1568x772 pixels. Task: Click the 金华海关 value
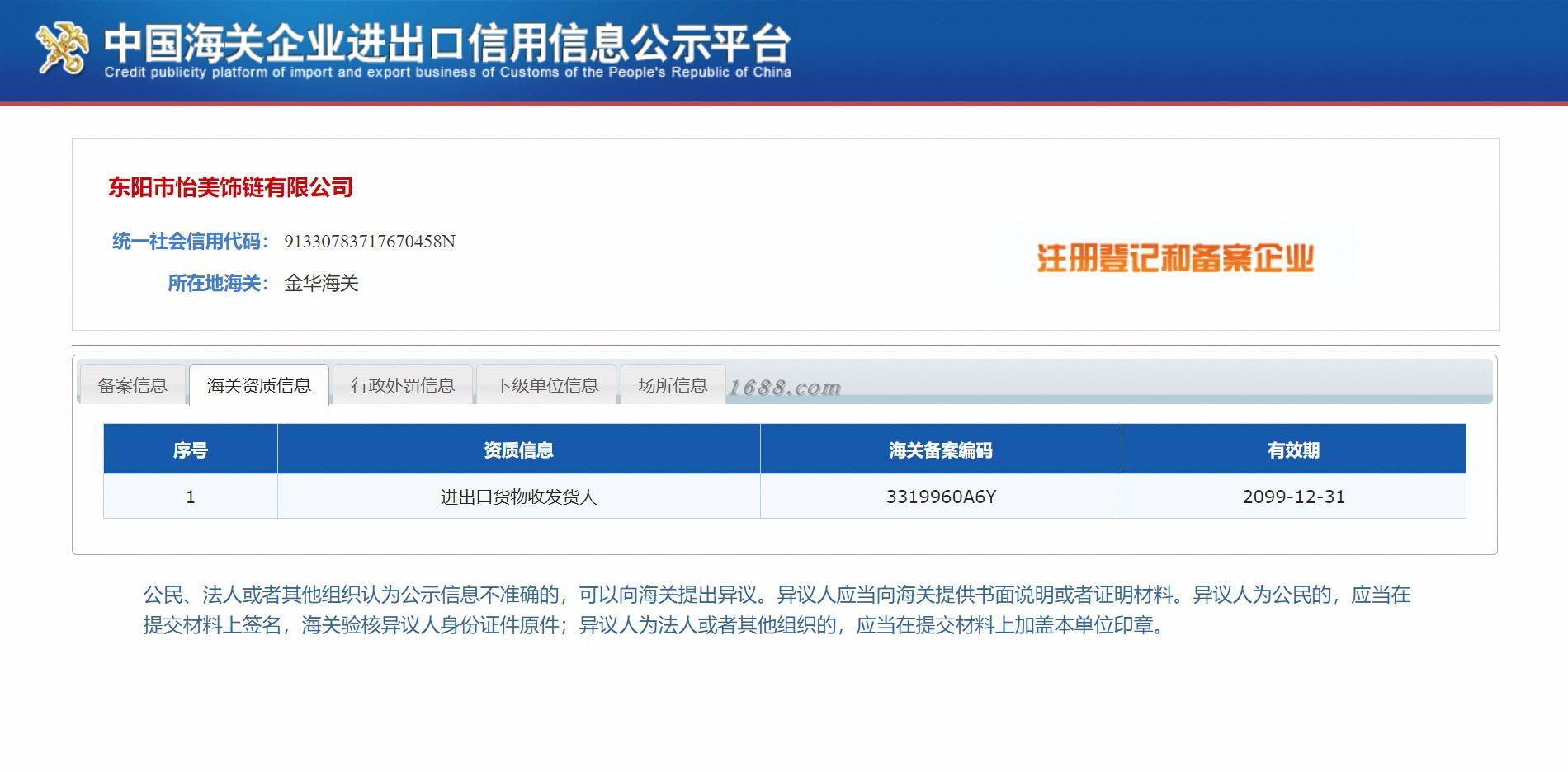pyautogui.click(x=321, y=284)
